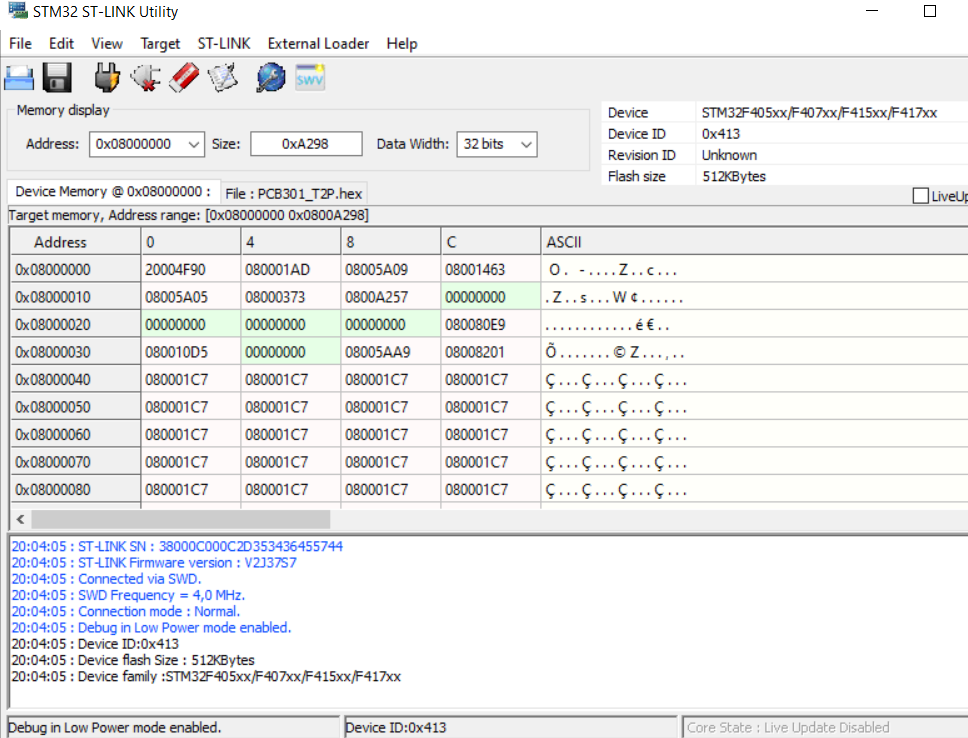The image size is (968, 738).
Task: Open the Data Width dropdown
Action: (x=526, y=144)
